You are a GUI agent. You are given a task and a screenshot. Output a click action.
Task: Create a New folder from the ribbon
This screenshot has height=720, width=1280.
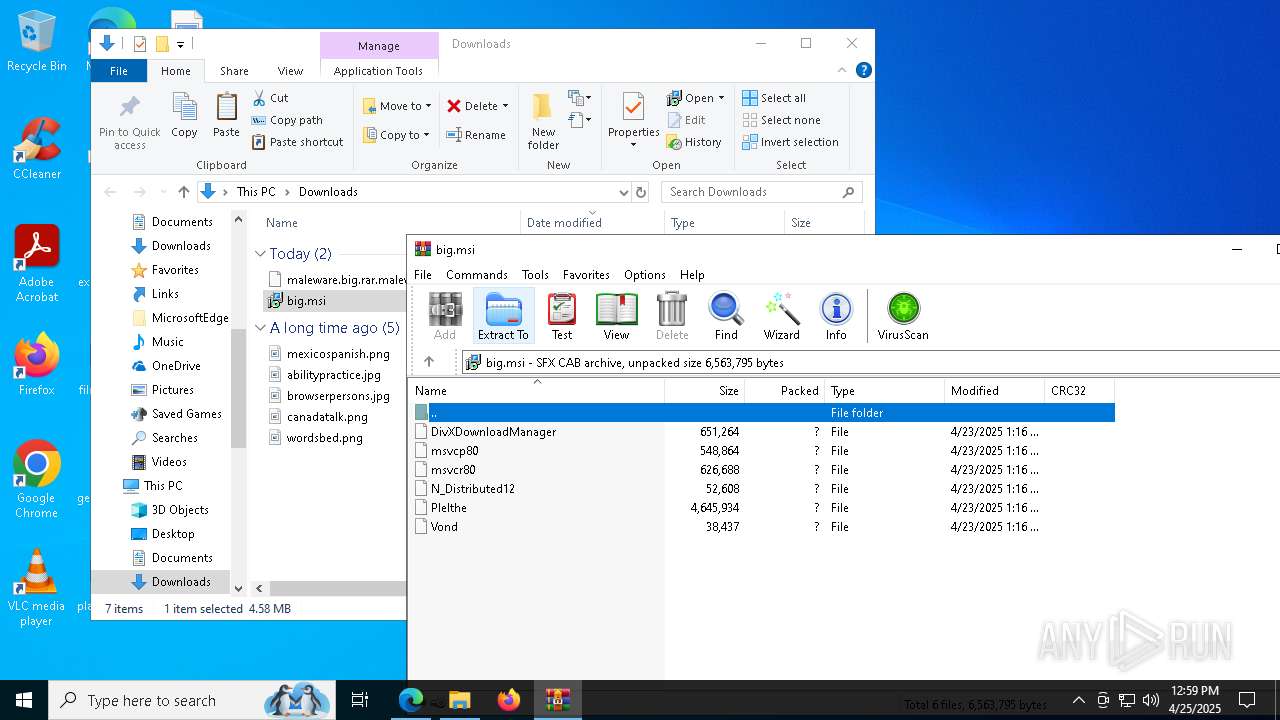coord(543,122)
